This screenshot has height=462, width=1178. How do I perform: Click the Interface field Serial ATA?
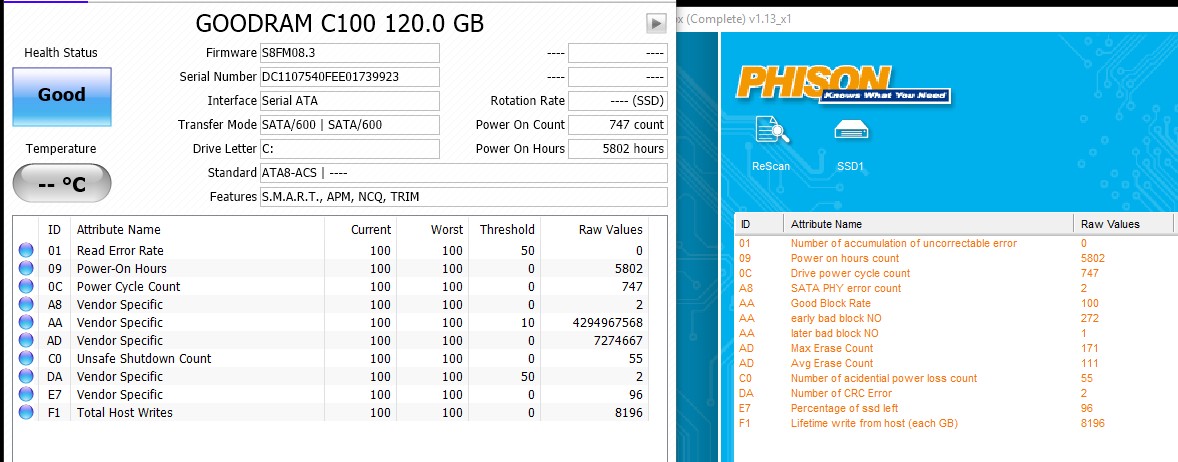[349, 101]
